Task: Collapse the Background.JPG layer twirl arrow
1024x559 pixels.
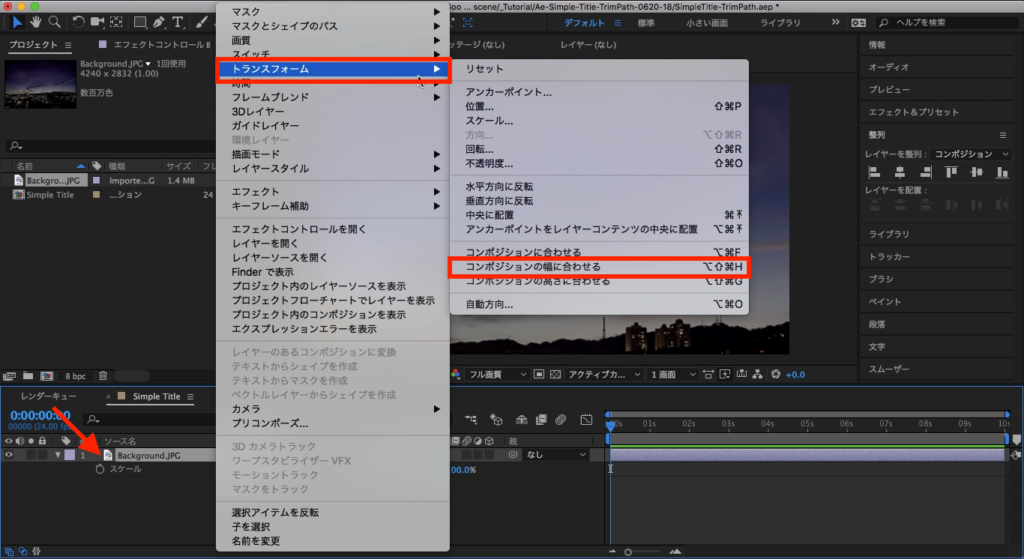Action: point(58,455)
